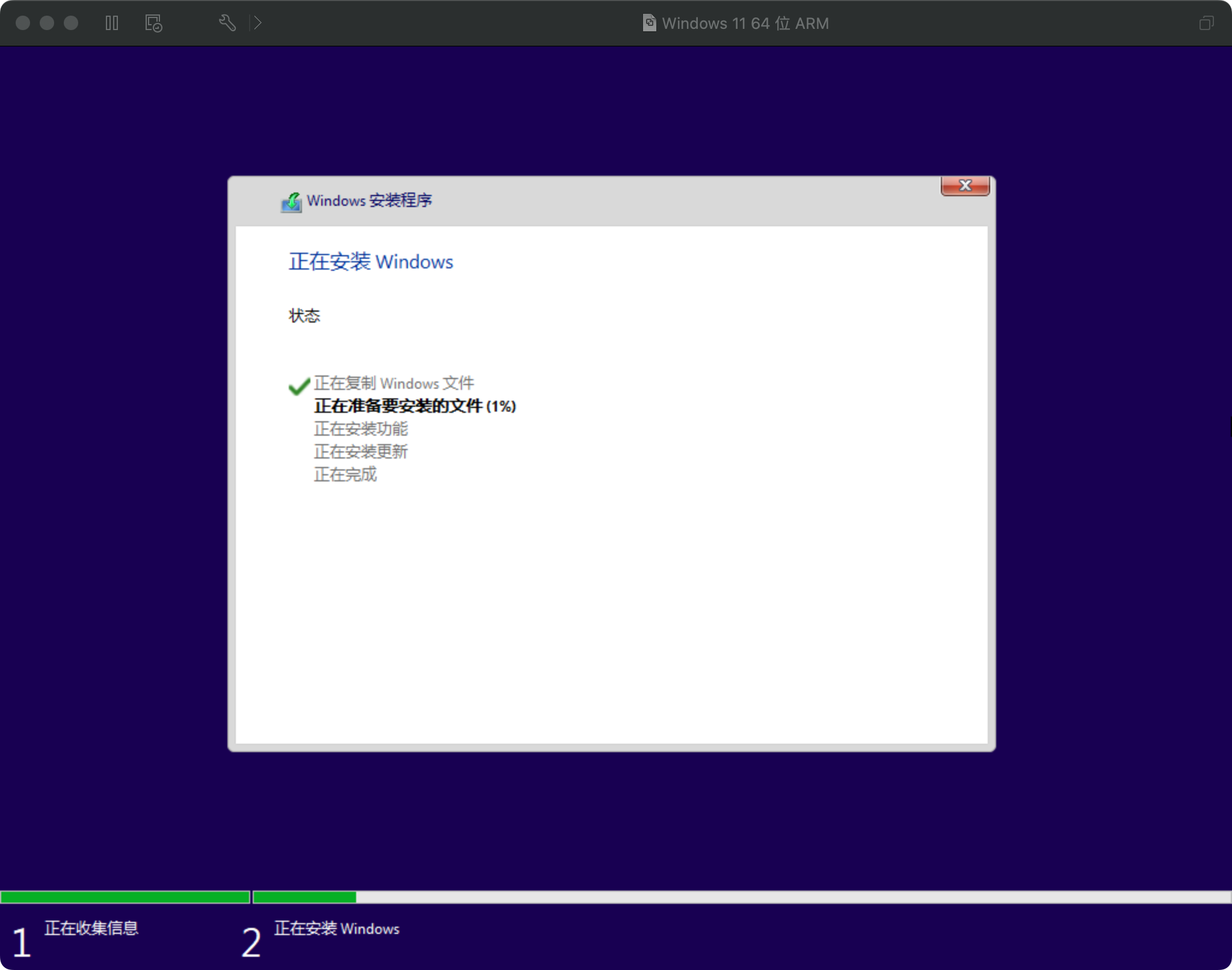The image size is (1232, 970).
Task: Click the second installation progress bar
Action: click(742, 897)
